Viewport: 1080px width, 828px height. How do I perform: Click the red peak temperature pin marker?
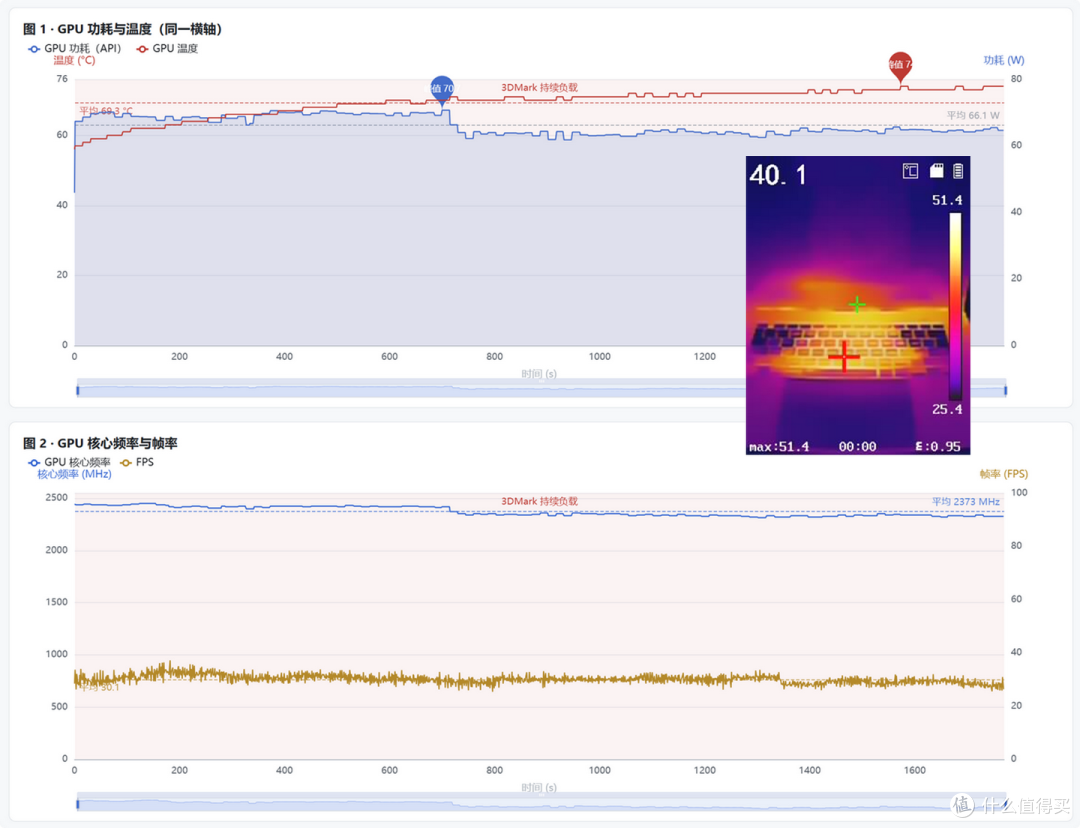coord(900,66)
